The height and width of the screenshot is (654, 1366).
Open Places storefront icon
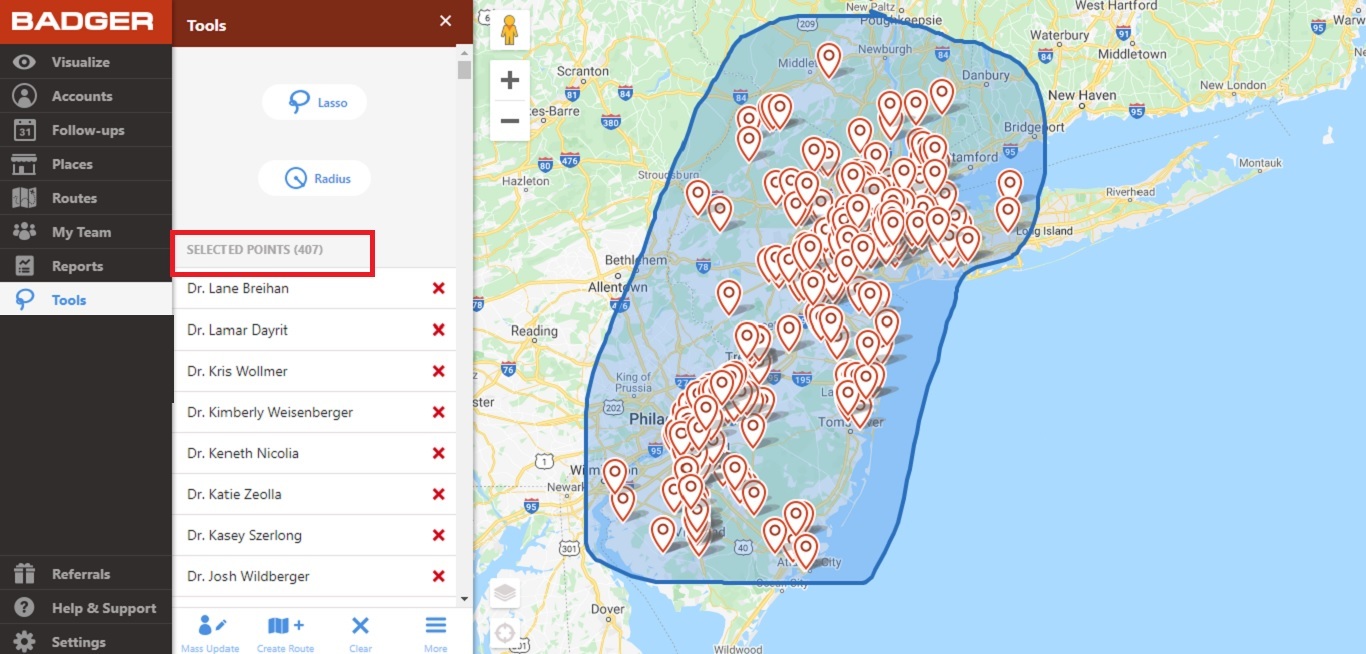pos(25,164)
